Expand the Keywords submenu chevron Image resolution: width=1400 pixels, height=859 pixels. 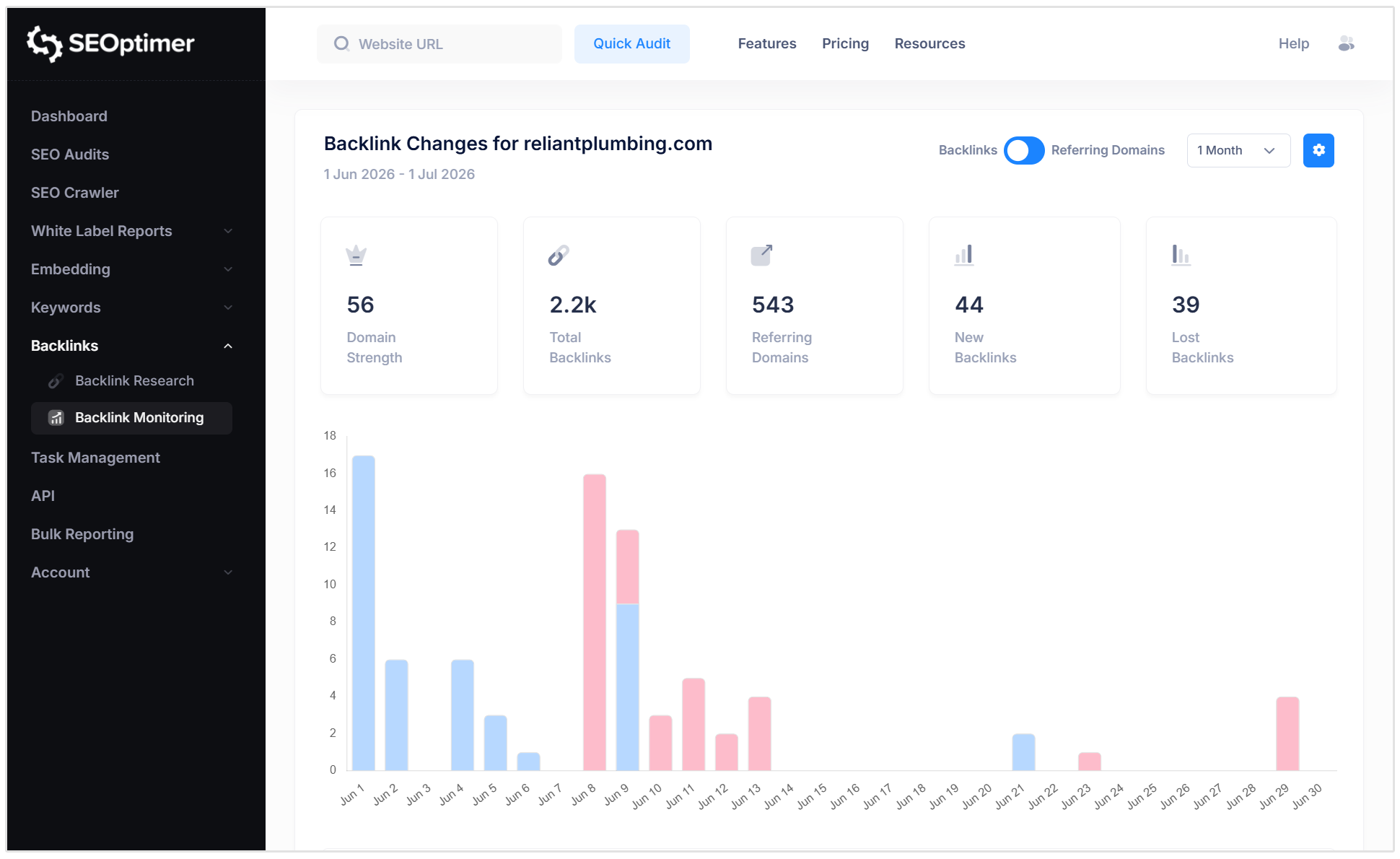(228, 308)
